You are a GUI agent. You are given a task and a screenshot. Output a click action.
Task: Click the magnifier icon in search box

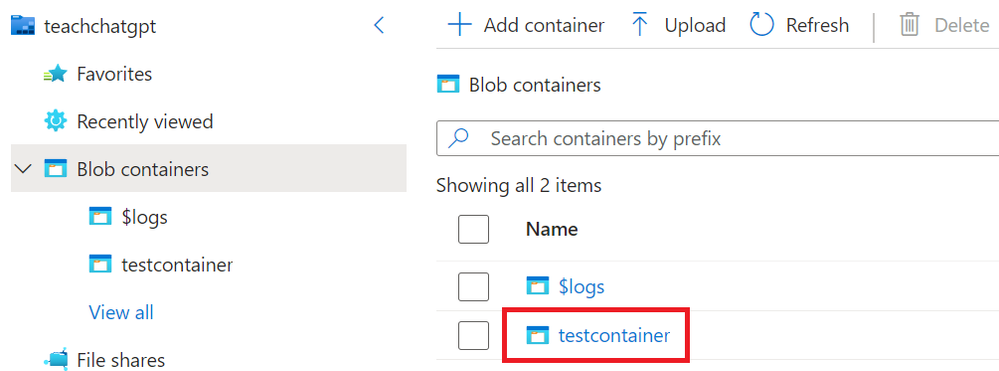[x=459, y=138]
